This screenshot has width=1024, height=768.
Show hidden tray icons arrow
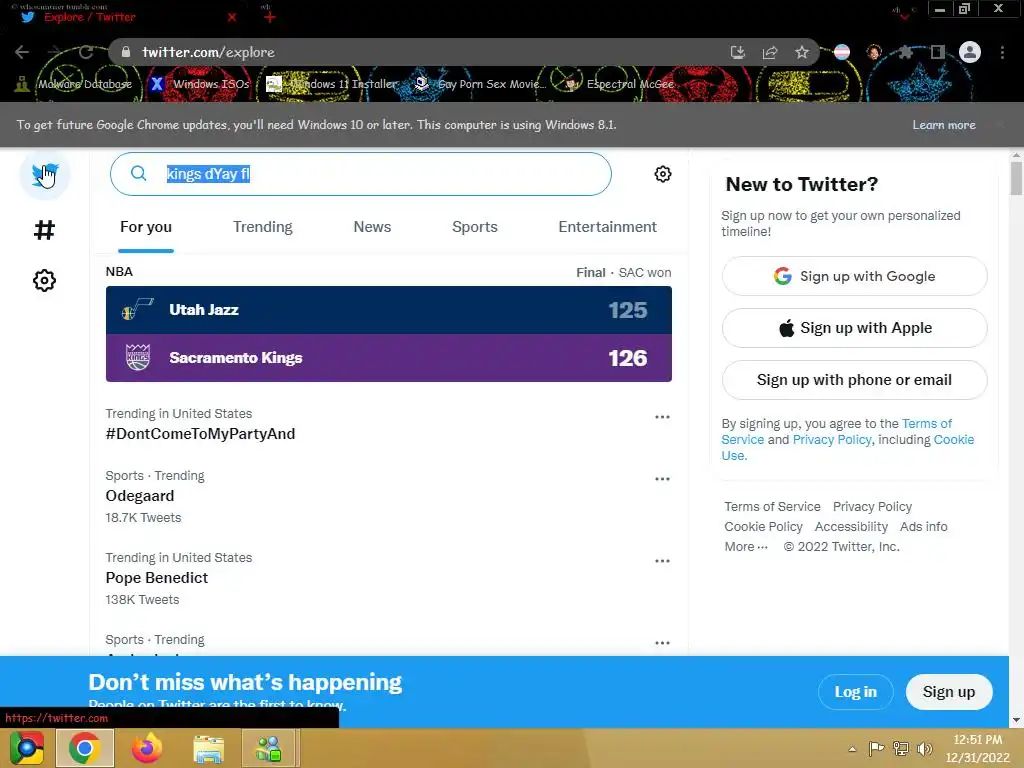click(x=852, y=749)
